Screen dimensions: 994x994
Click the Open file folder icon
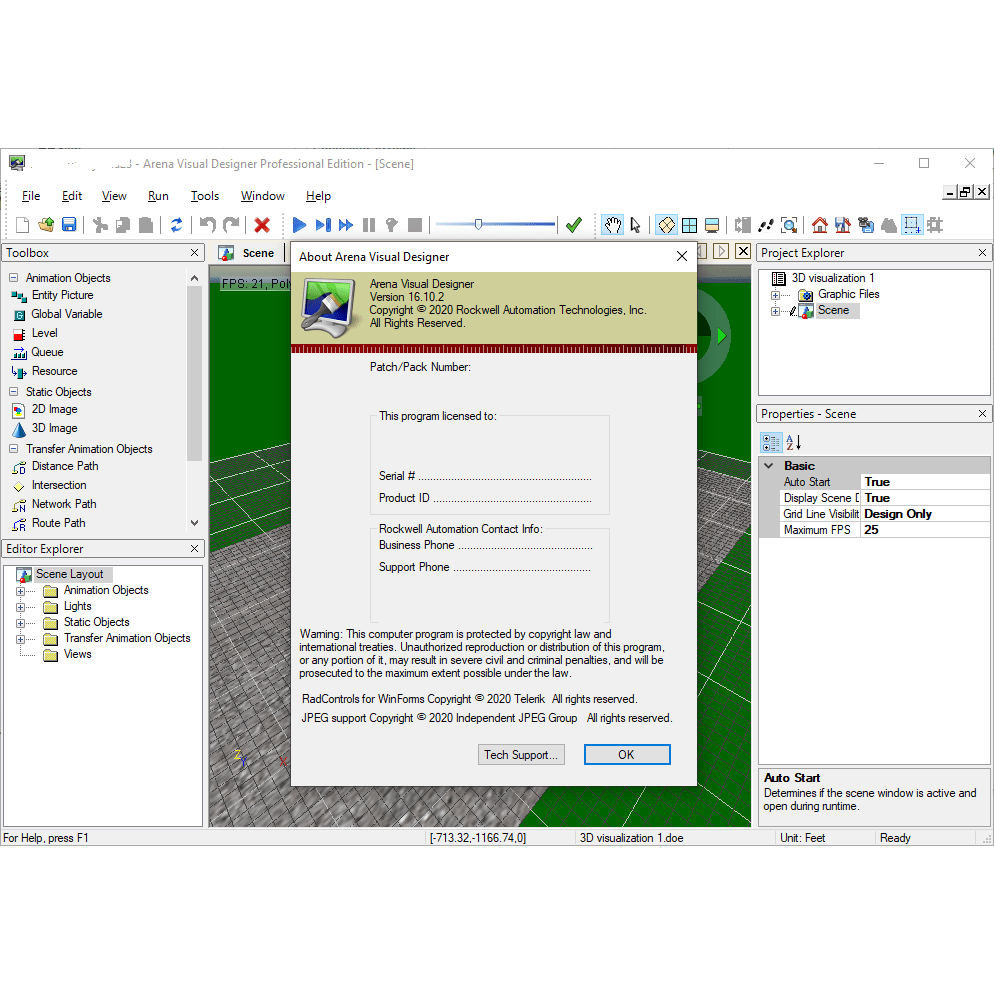(x=46, y=225)
